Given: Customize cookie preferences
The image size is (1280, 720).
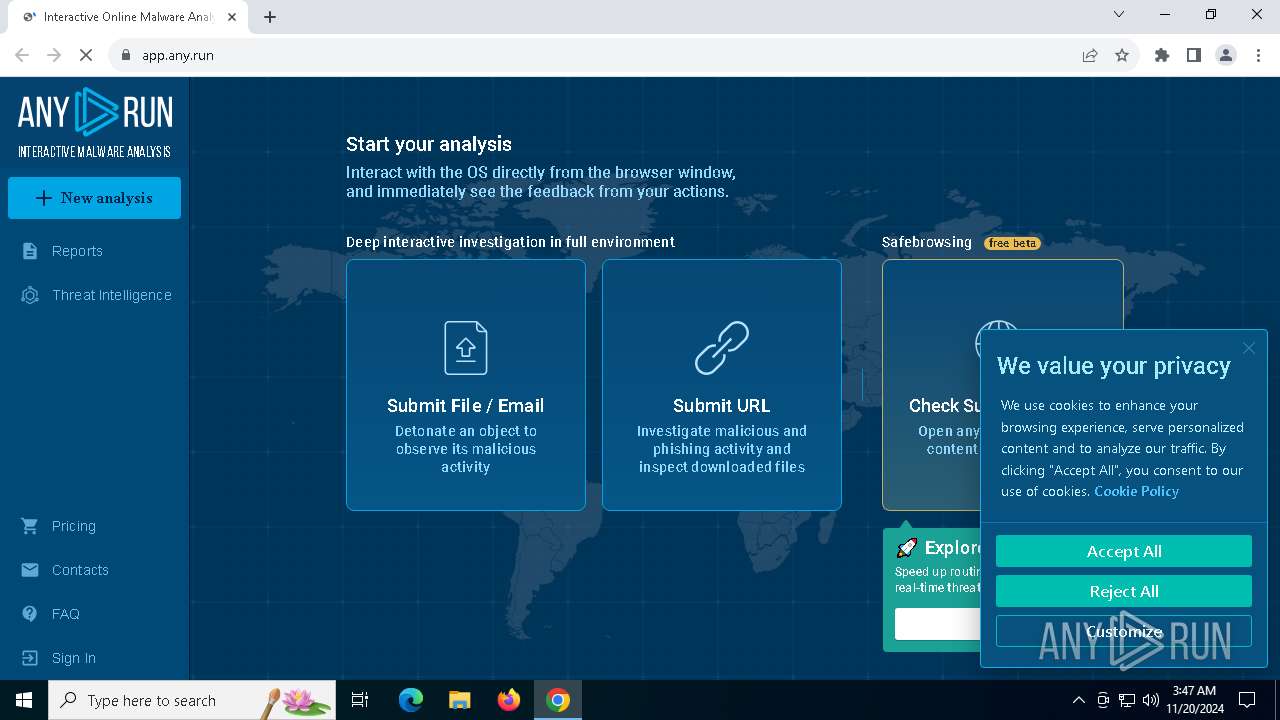Looking at the screenshot, I should (x=1124, y=631).
